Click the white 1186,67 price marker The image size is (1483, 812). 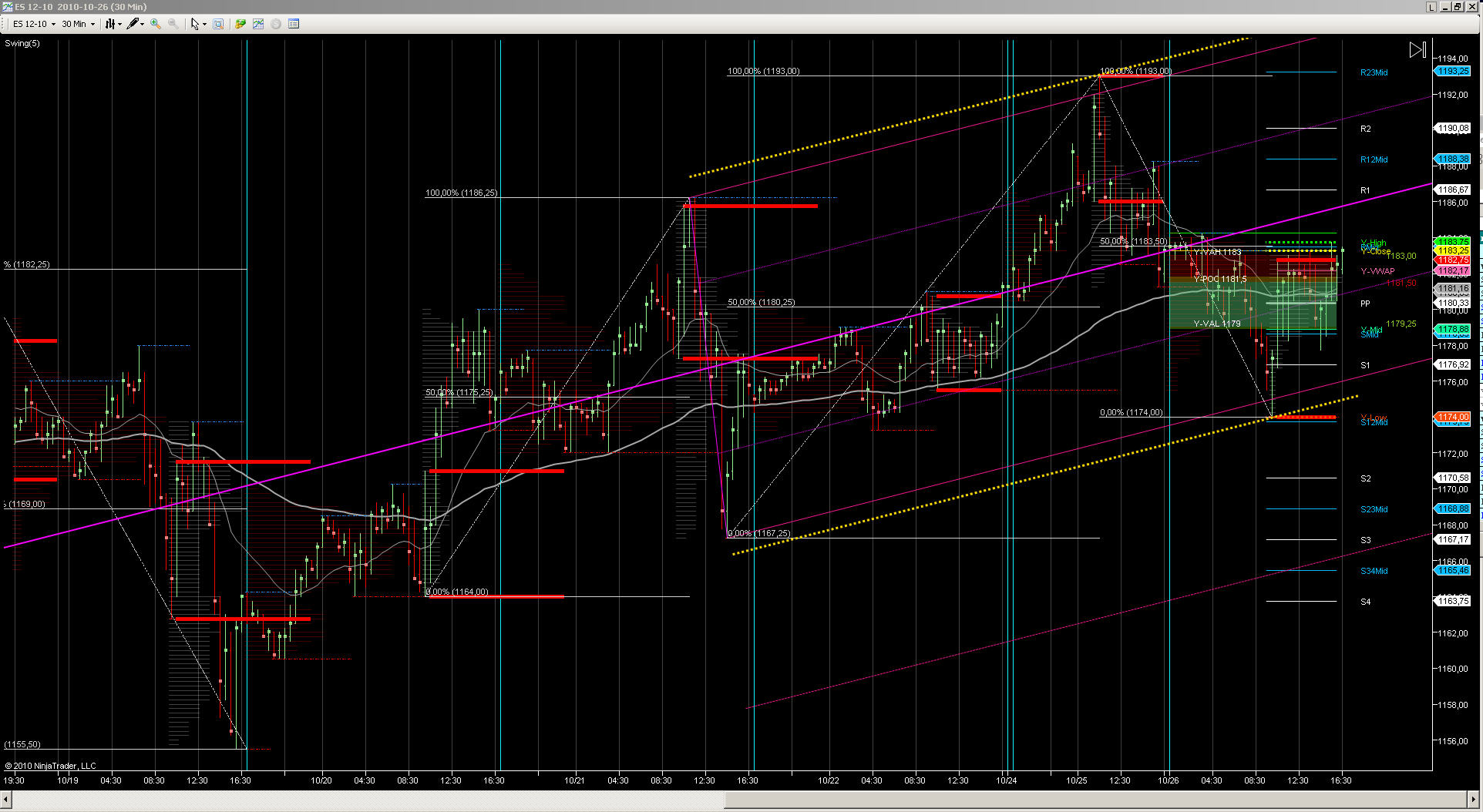1452,190
